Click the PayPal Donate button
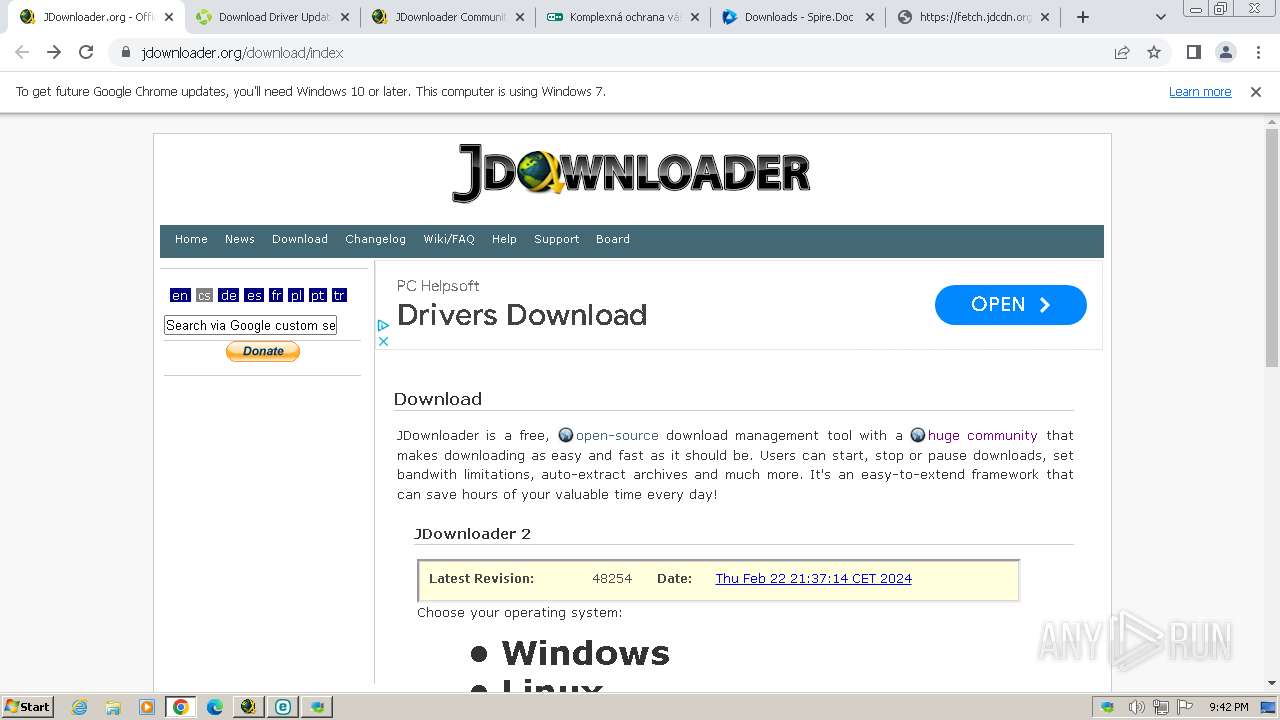This screenshot has width=1280, height=720. click(x=263, y=351)
